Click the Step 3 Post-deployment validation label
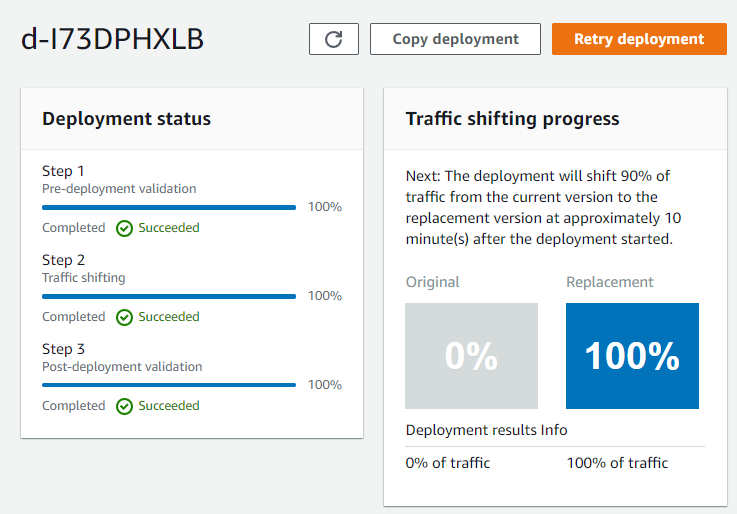 [122, 366]
